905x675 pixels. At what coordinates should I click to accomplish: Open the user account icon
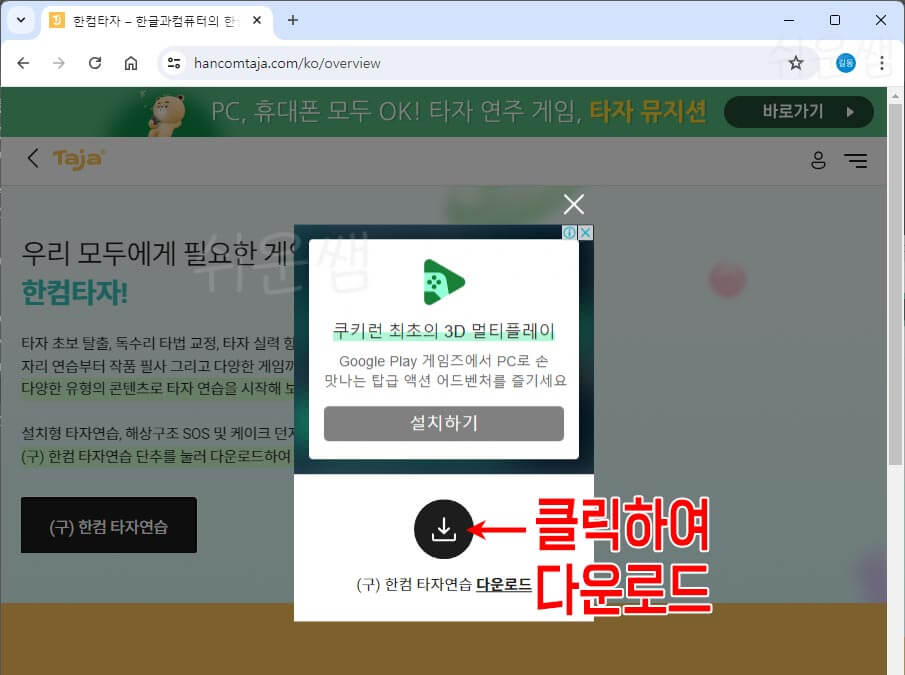click(818, 160)
